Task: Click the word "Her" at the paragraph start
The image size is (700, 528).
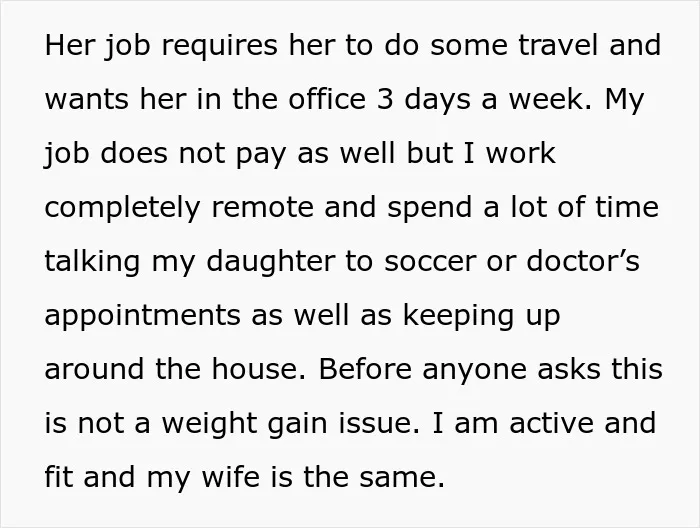Action: pos(70,45)
